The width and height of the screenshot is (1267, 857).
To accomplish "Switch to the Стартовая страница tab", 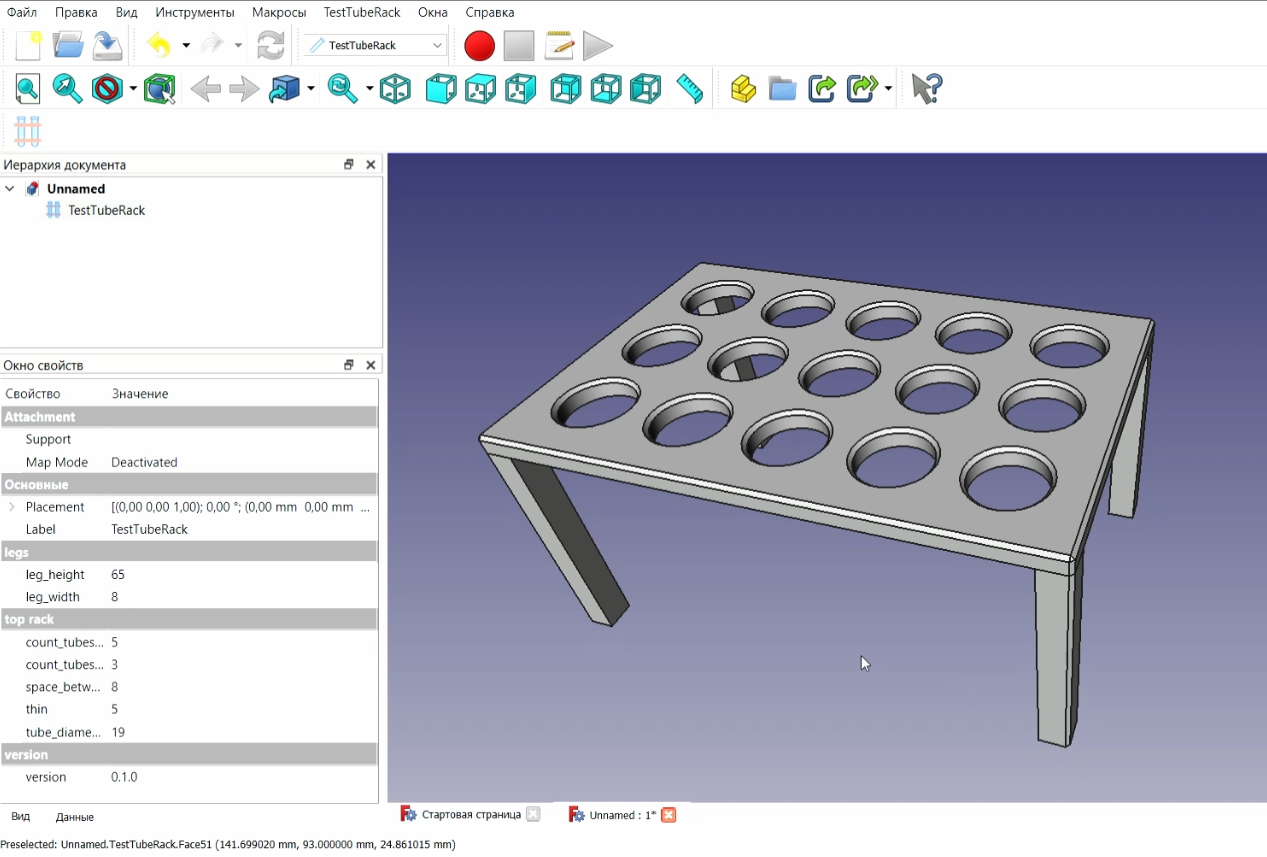I will tap(471, 815).
